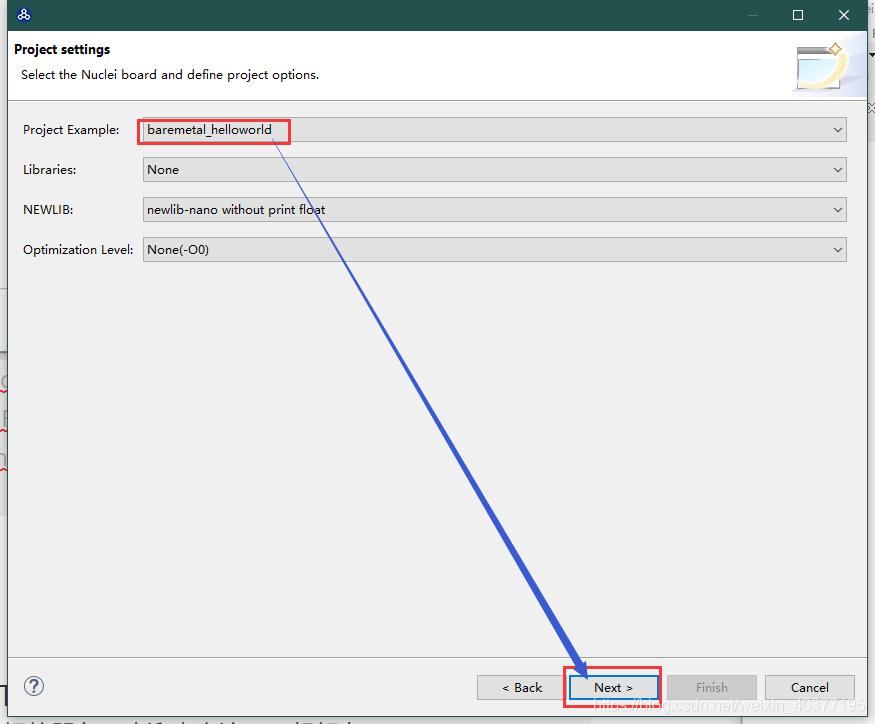This screenshot has width=875, height=724.
Task: Close the wizard window
Action: click(x=844, y=15)
